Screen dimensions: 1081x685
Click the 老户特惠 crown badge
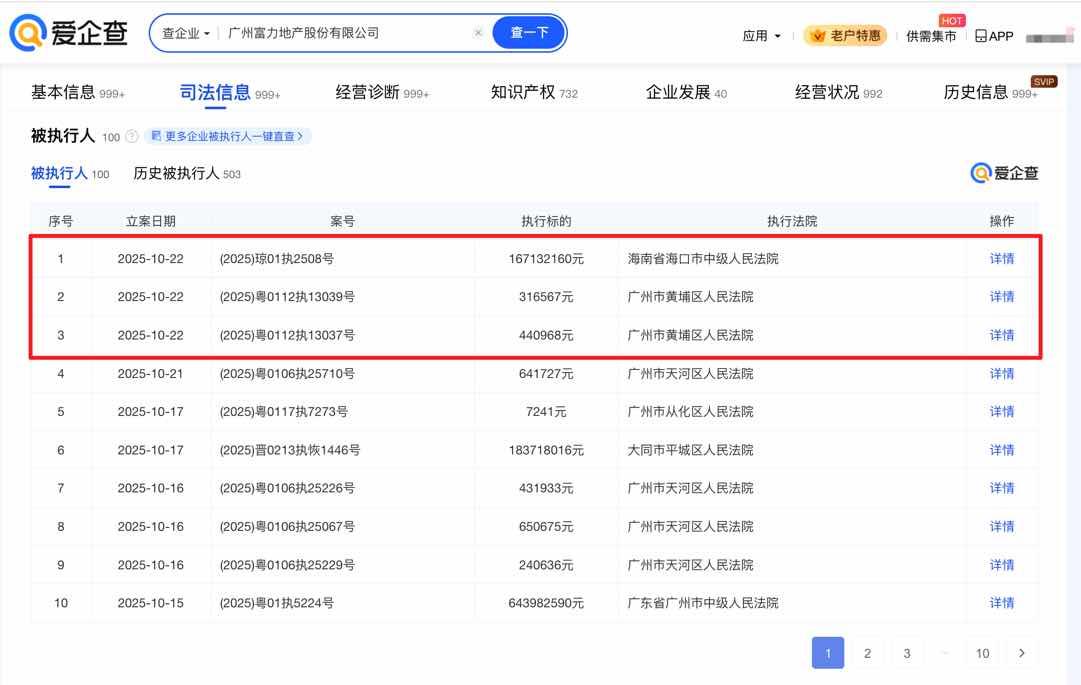click(x=846, y=35)
